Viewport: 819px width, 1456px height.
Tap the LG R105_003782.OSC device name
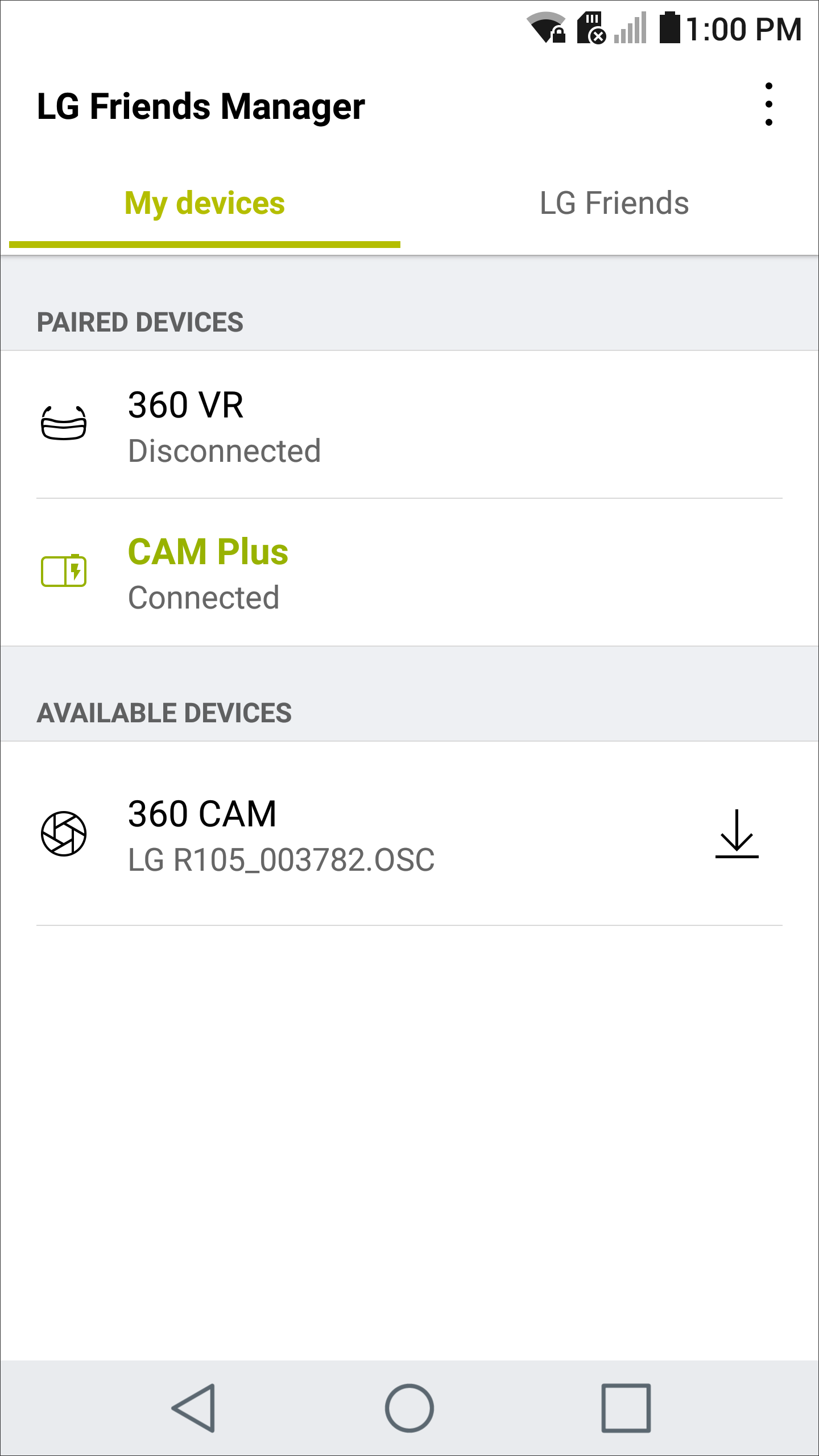tap(281, 859)
